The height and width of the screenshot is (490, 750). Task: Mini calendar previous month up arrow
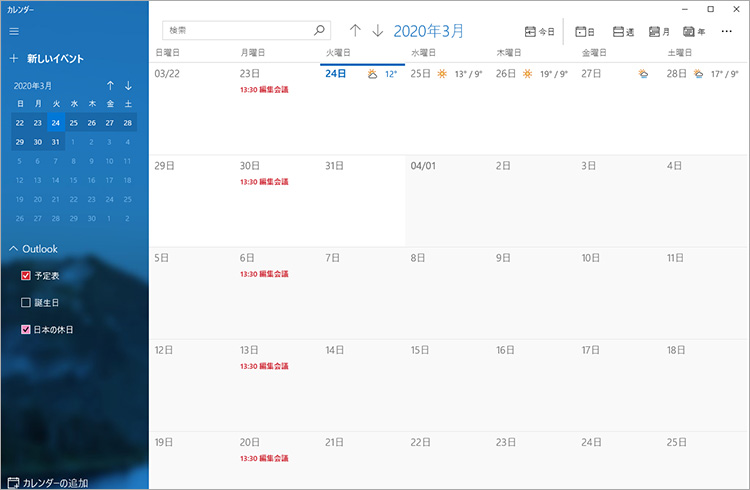coord(110,86)
